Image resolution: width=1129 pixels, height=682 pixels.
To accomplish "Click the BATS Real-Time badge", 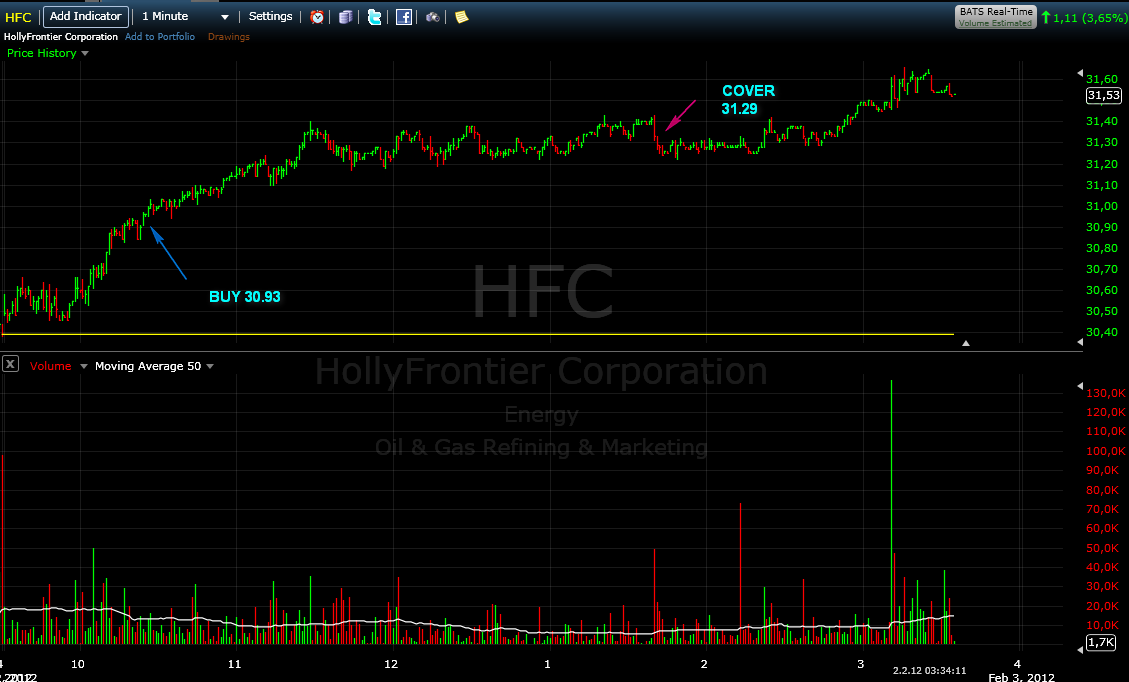I will [996, 17].
